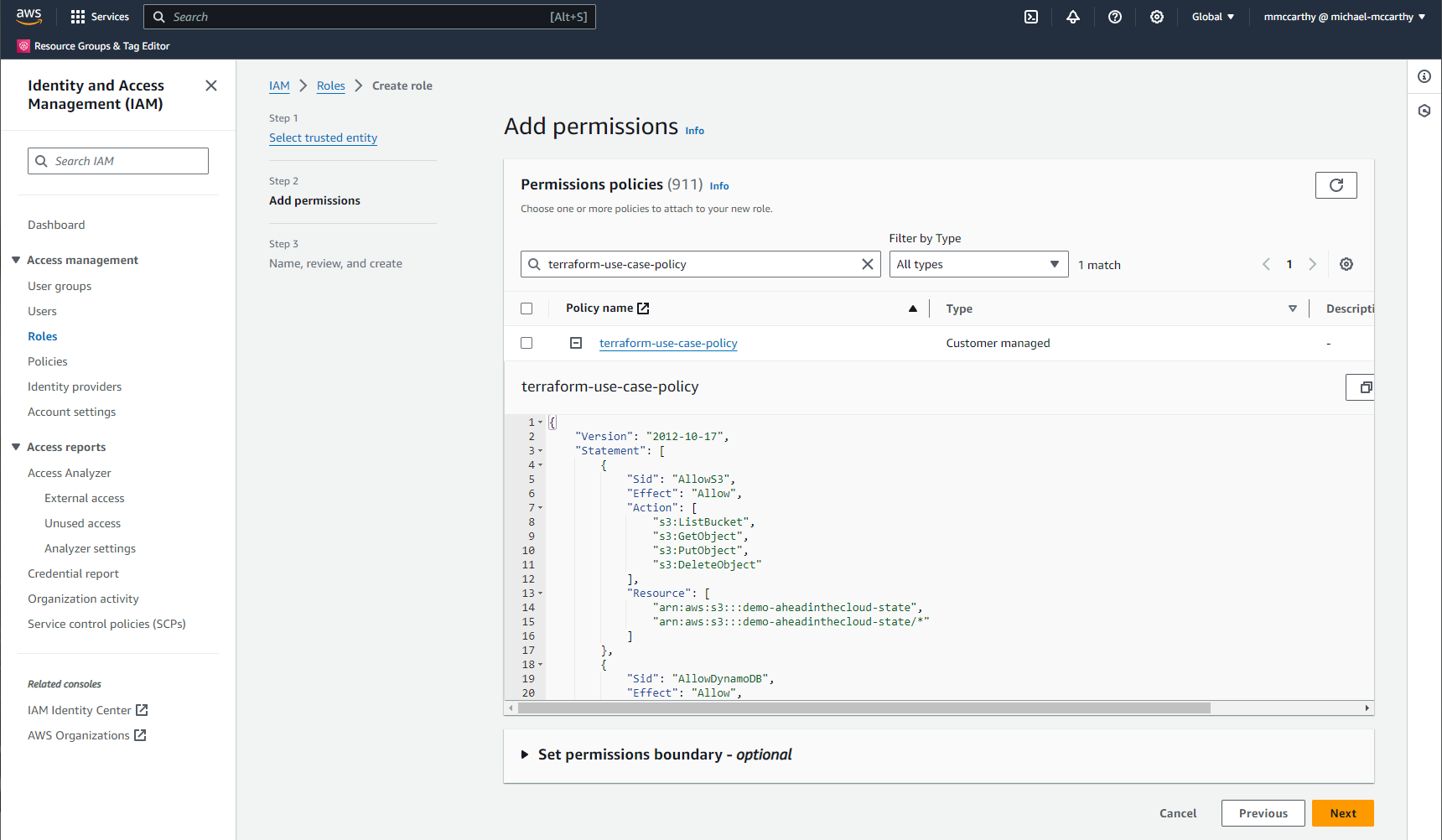Click the policy JSON horizontal scrollbar
Viewport: 1442px width, 840px height.
864,708
